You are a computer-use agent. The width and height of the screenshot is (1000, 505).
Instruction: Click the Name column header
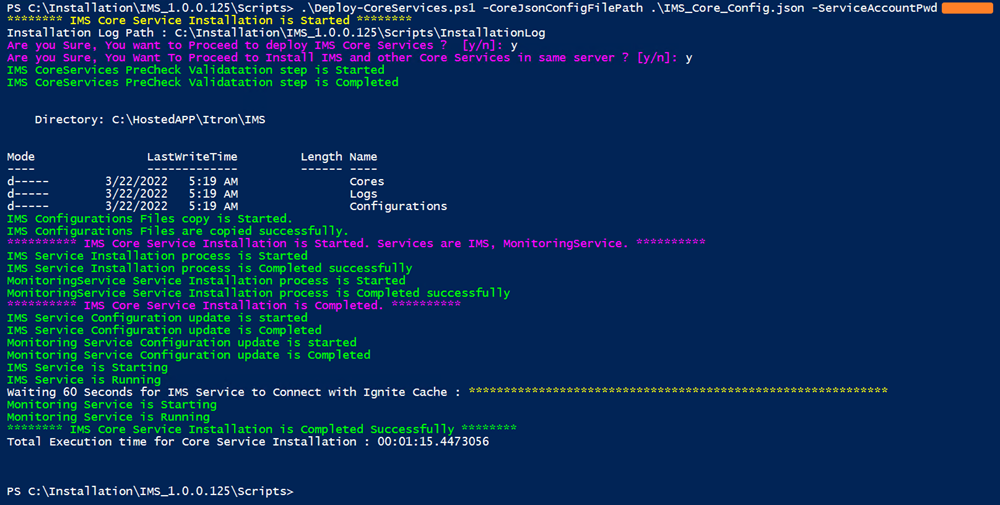(363, 157)
